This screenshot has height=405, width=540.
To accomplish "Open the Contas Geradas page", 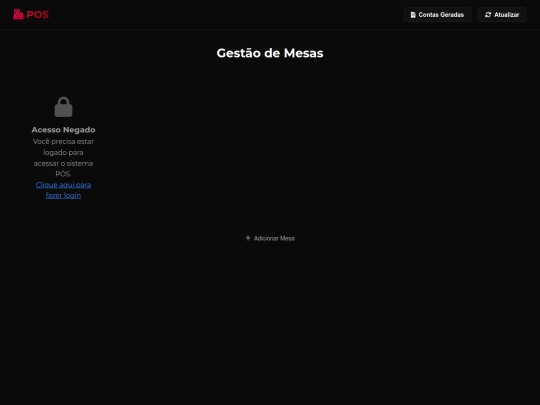I will [x=437, y=15].
